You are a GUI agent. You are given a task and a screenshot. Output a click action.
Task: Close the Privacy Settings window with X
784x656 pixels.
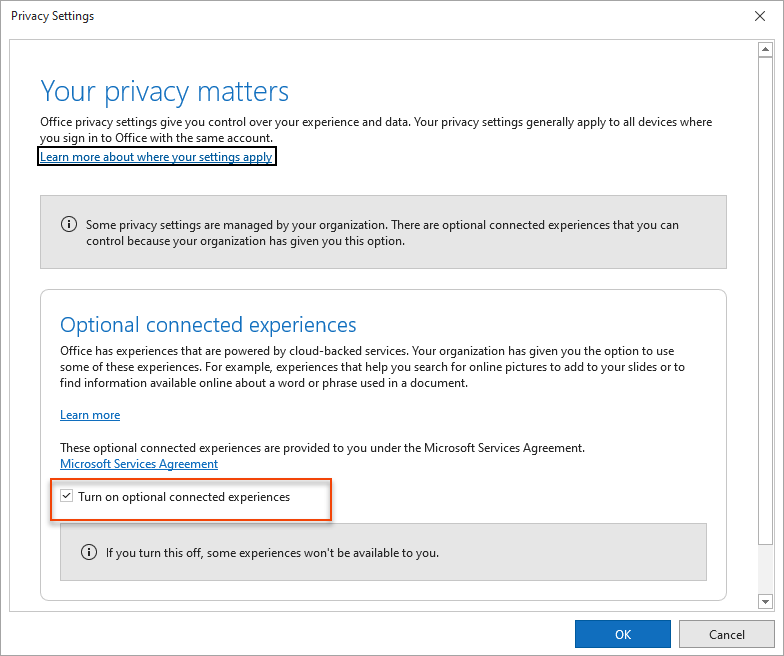pyautogui.click(x=760, y=17)
